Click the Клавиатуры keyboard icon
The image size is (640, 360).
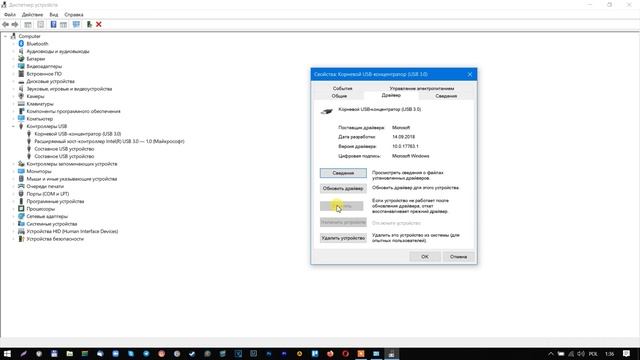[21, 104]
